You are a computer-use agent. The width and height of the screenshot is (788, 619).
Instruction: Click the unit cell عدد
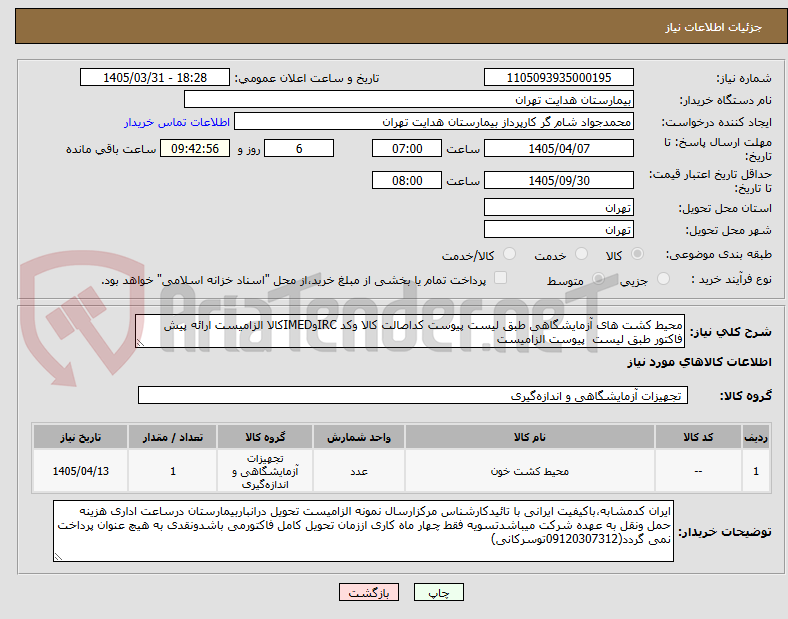[x=359, y=471]
